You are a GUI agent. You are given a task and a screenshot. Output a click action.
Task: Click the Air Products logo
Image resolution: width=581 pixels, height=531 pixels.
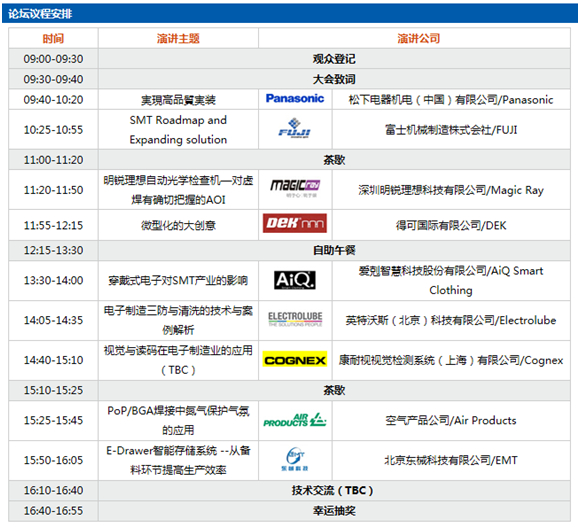click(x=295, y=420)
